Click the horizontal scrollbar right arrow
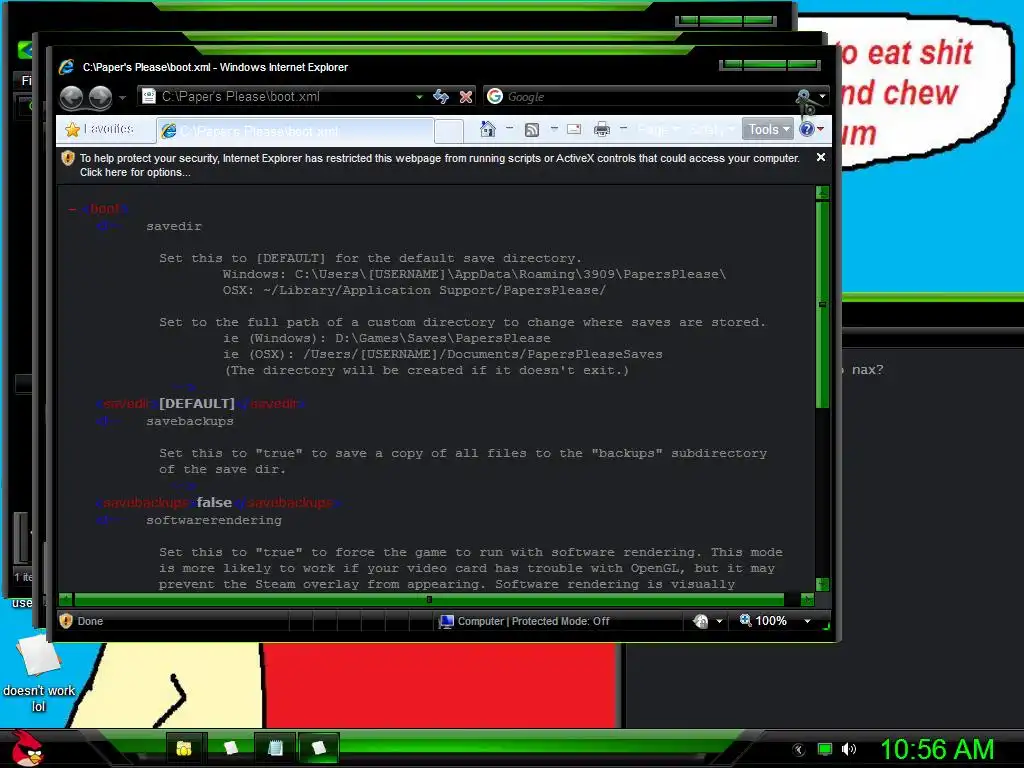Image resolution: width=1024 pixels, height=768 pixels. click(x=808, y=599)
